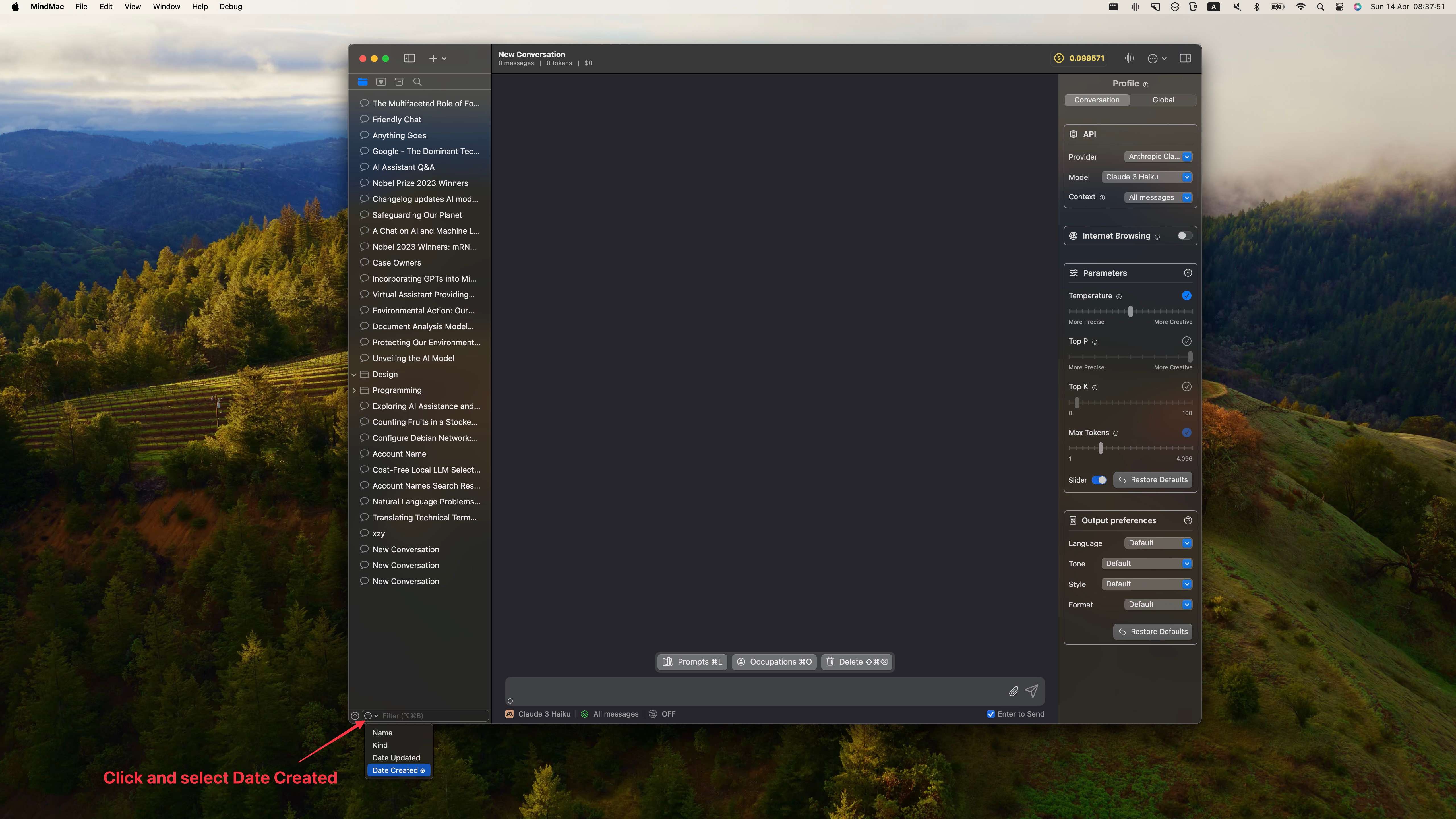The width and height of the screenshot is (1456, 819).
Task: Click Restore Defaults in Output preferences
Action: (x=1153, y=631)
